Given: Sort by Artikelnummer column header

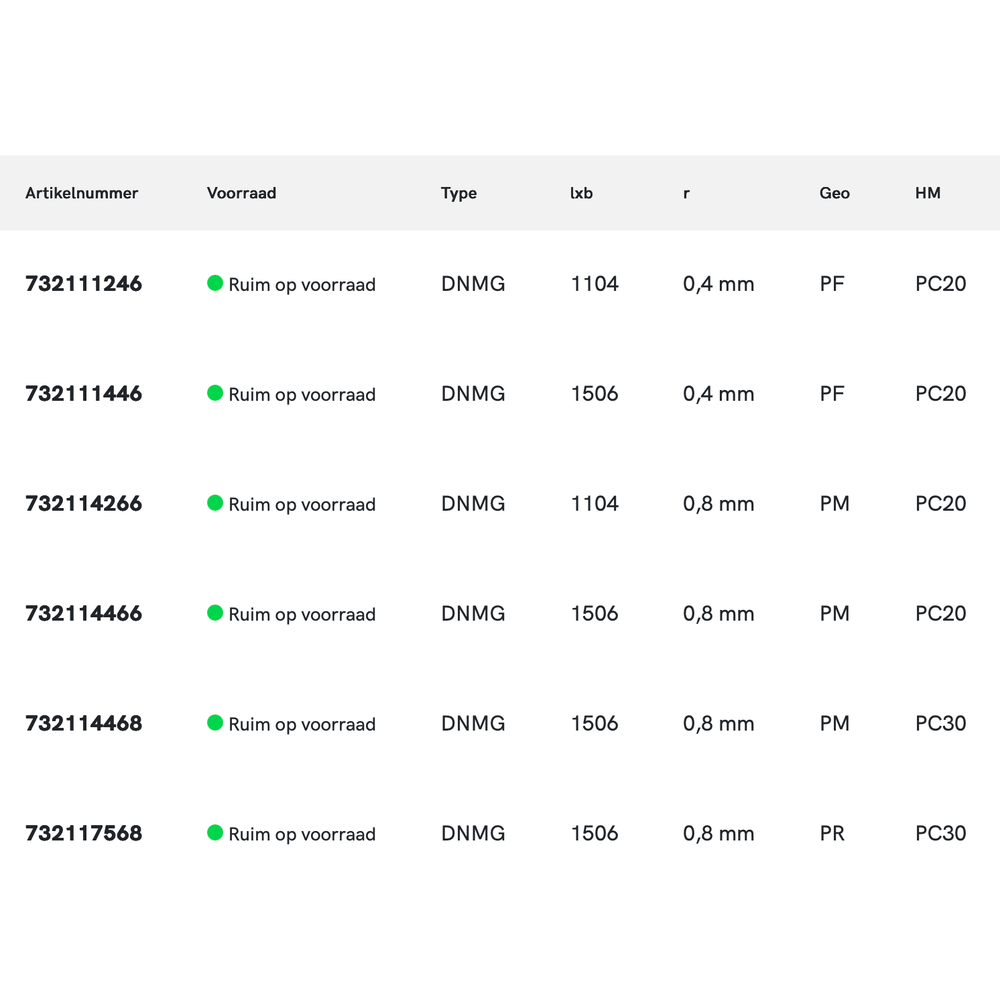Looking at the screenshot, I should pos(82,193).
